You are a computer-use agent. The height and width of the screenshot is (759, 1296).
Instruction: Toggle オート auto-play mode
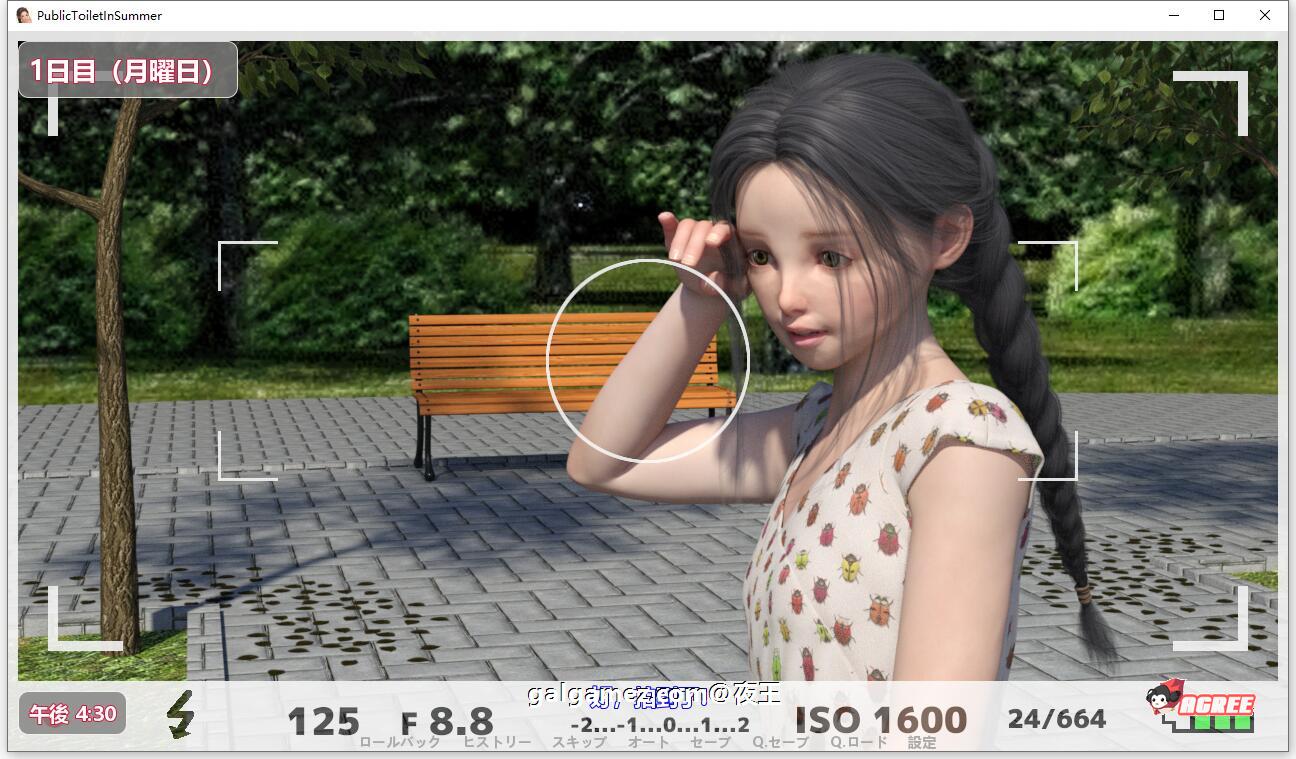[x=648, y=742]
